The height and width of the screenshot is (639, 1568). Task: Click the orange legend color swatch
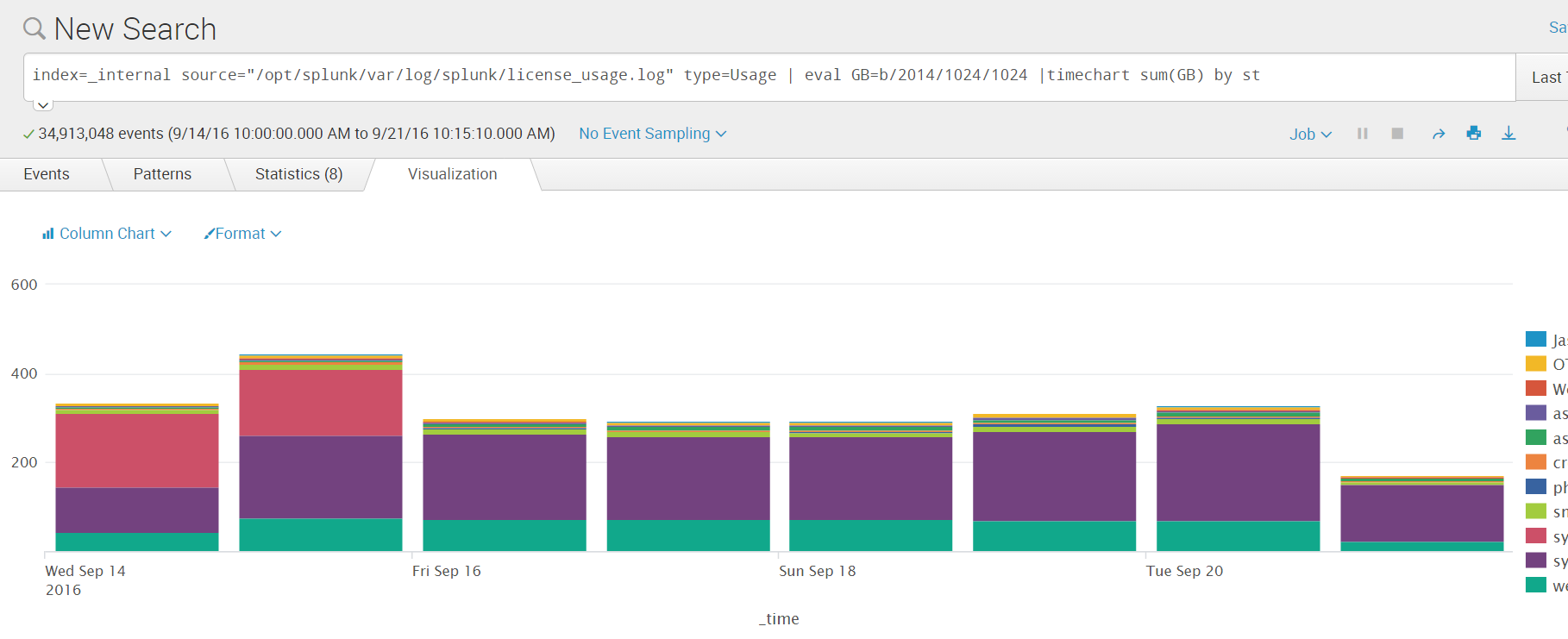(1536, 462)
